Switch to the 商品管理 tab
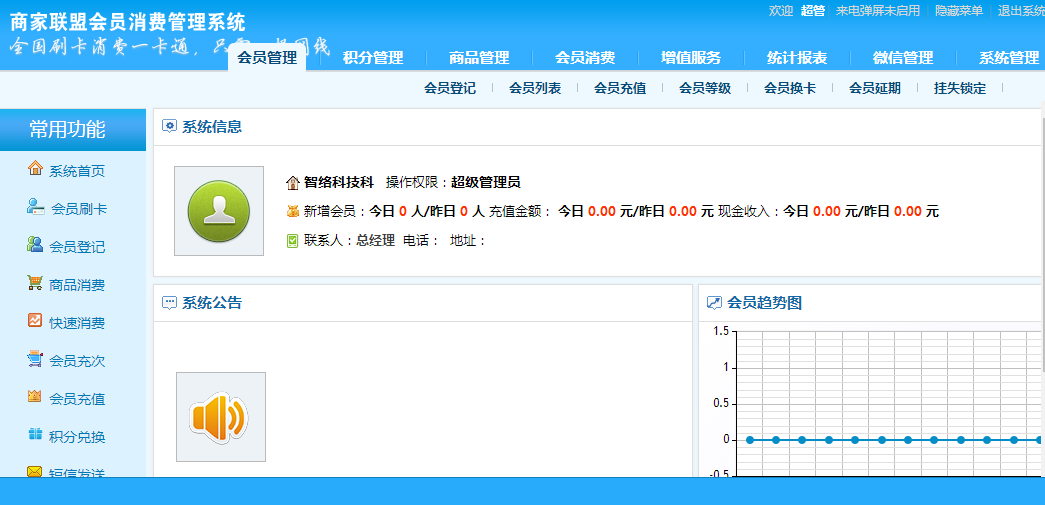This screenshot has width=1045, height=505. [479, 58]
